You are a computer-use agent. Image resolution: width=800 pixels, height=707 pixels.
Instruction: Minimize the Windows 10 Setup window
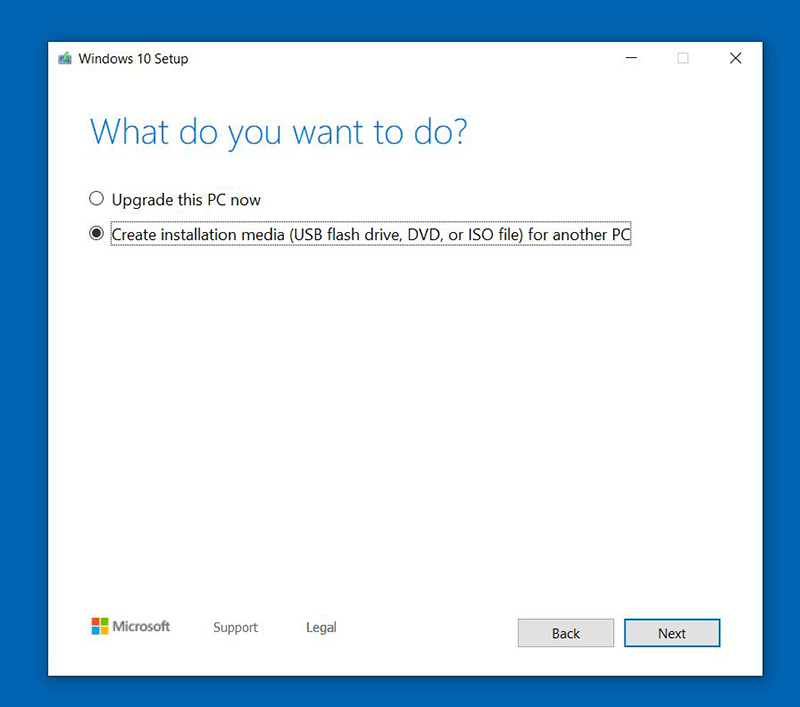pyautogui.click(x=631, y=58)
